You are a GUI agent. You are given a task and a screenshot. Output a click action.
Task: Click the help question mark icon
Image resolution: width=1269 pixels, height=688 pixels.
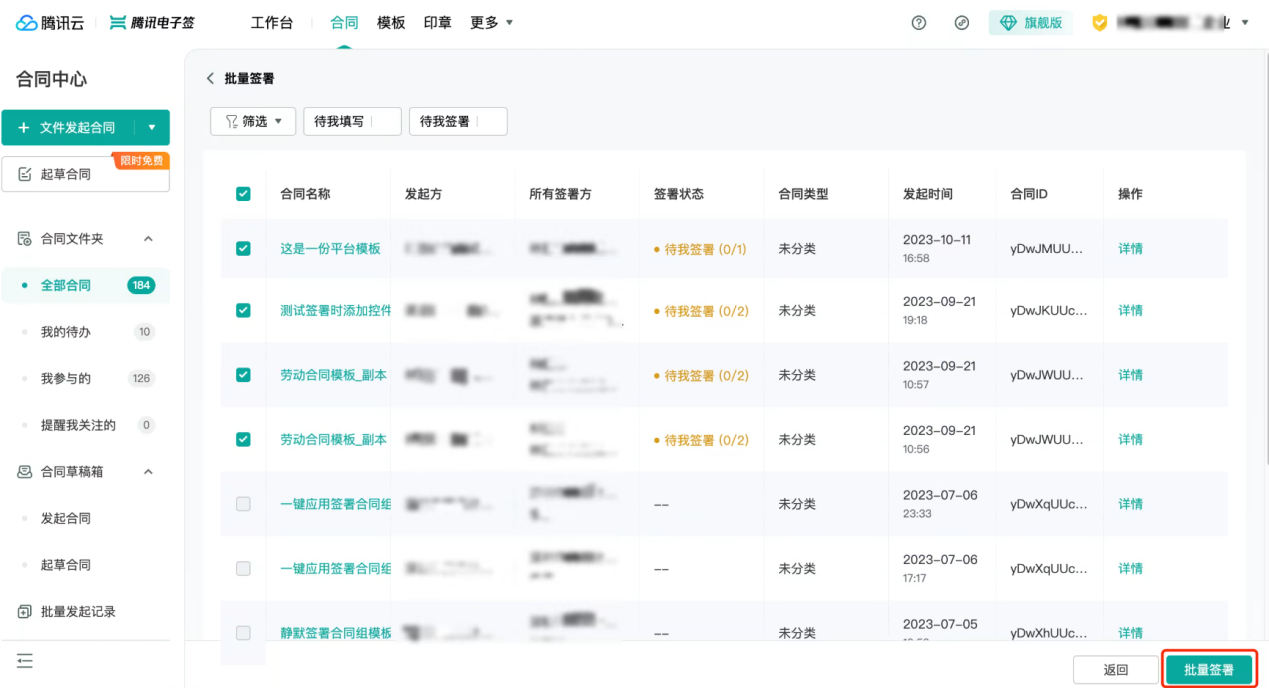tap(918, 23)
